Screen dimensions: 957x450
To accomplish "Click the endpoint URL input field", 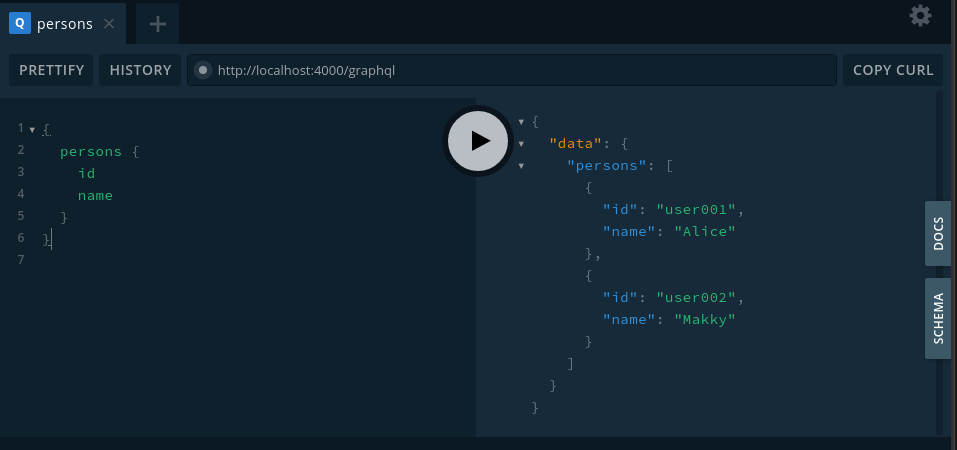I will (x=511, y=70).
